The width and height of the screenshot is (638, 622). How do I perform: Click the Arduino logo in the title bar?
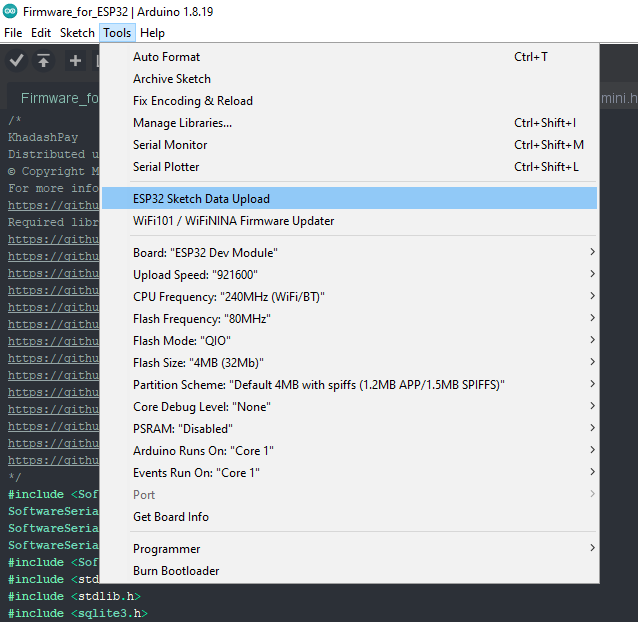pyautogui.click(x=10, y=11)
